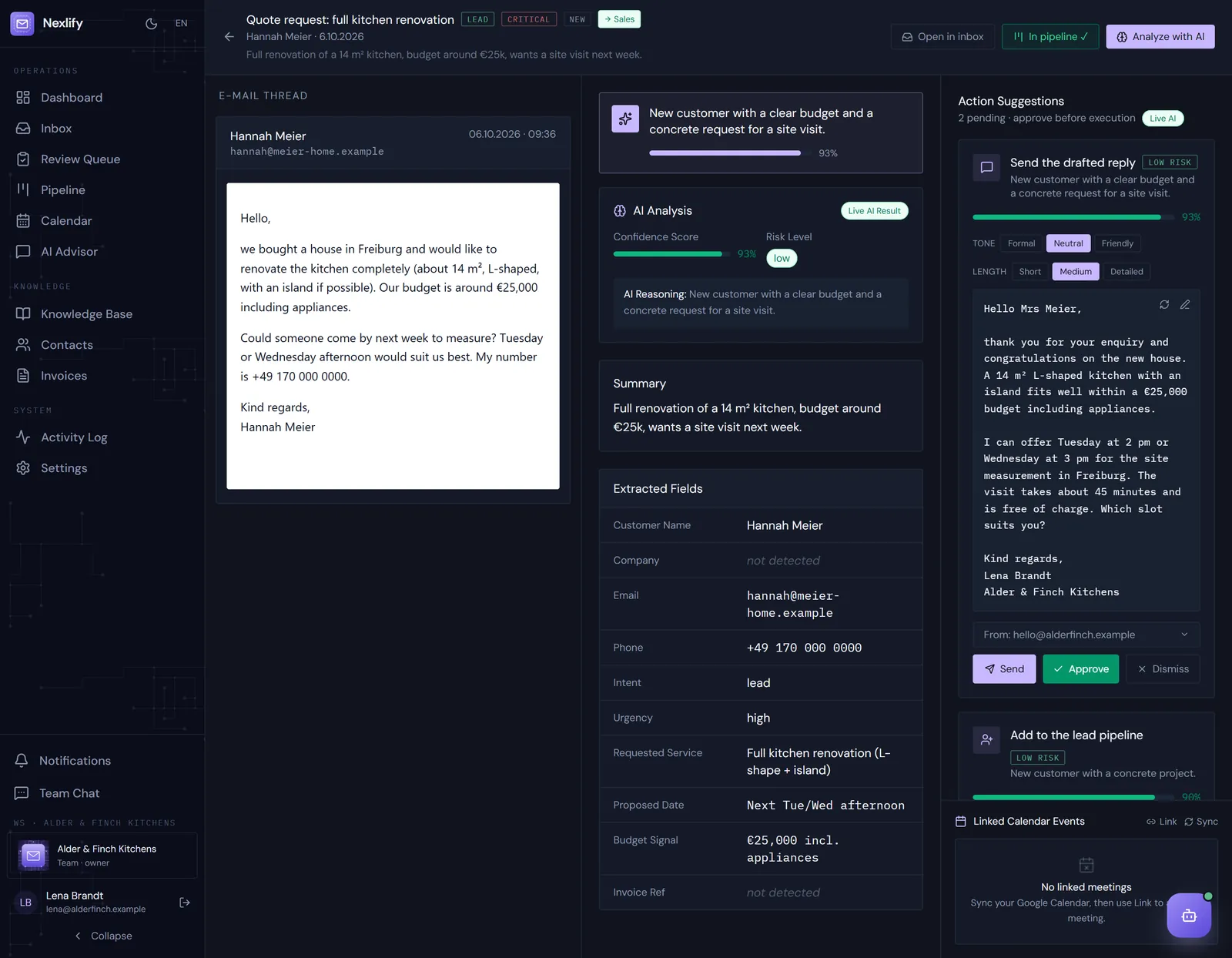
Task: Open Alder & Finch Kitchens workspace switcher
Action: [x=102, y=856]
